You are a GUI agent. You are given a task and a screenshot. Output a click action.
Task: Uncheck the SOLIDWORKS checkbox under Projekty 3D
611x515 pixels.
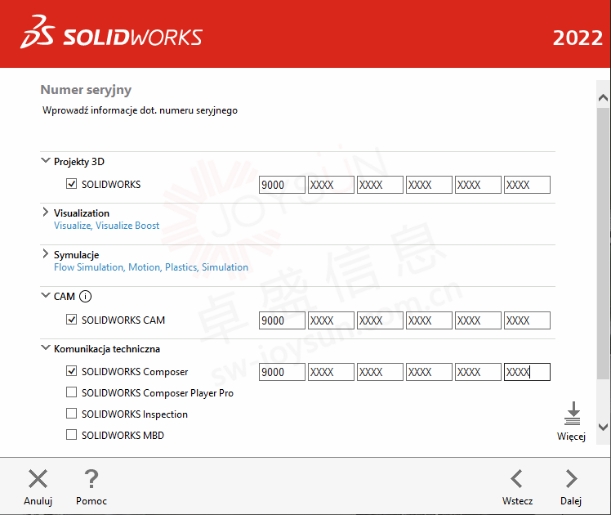(x=71, y=183)
